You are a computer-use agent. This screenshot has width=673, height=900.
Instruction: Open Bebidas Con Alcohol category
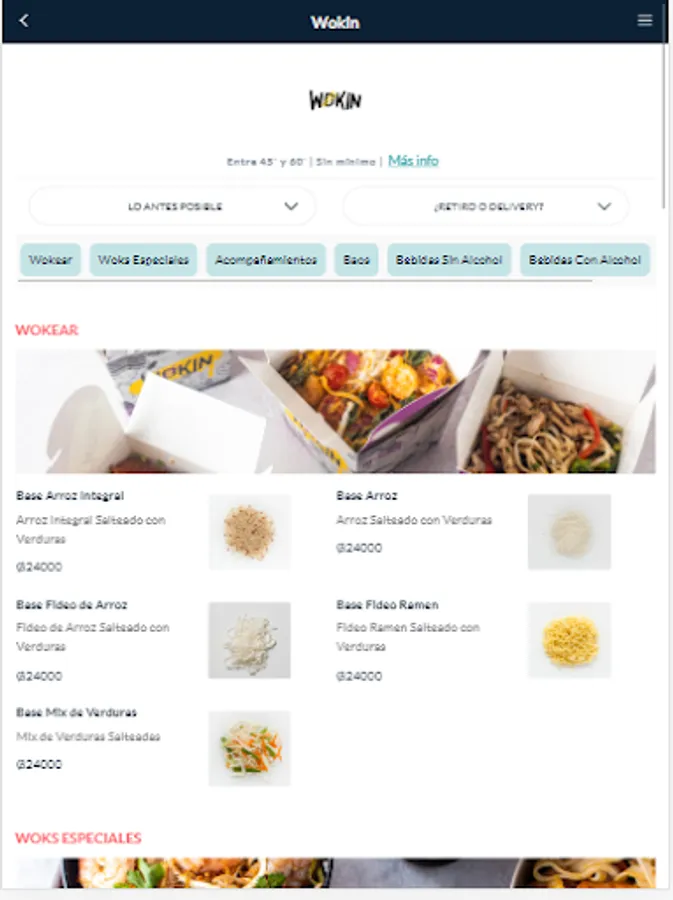tap(585, 260)
